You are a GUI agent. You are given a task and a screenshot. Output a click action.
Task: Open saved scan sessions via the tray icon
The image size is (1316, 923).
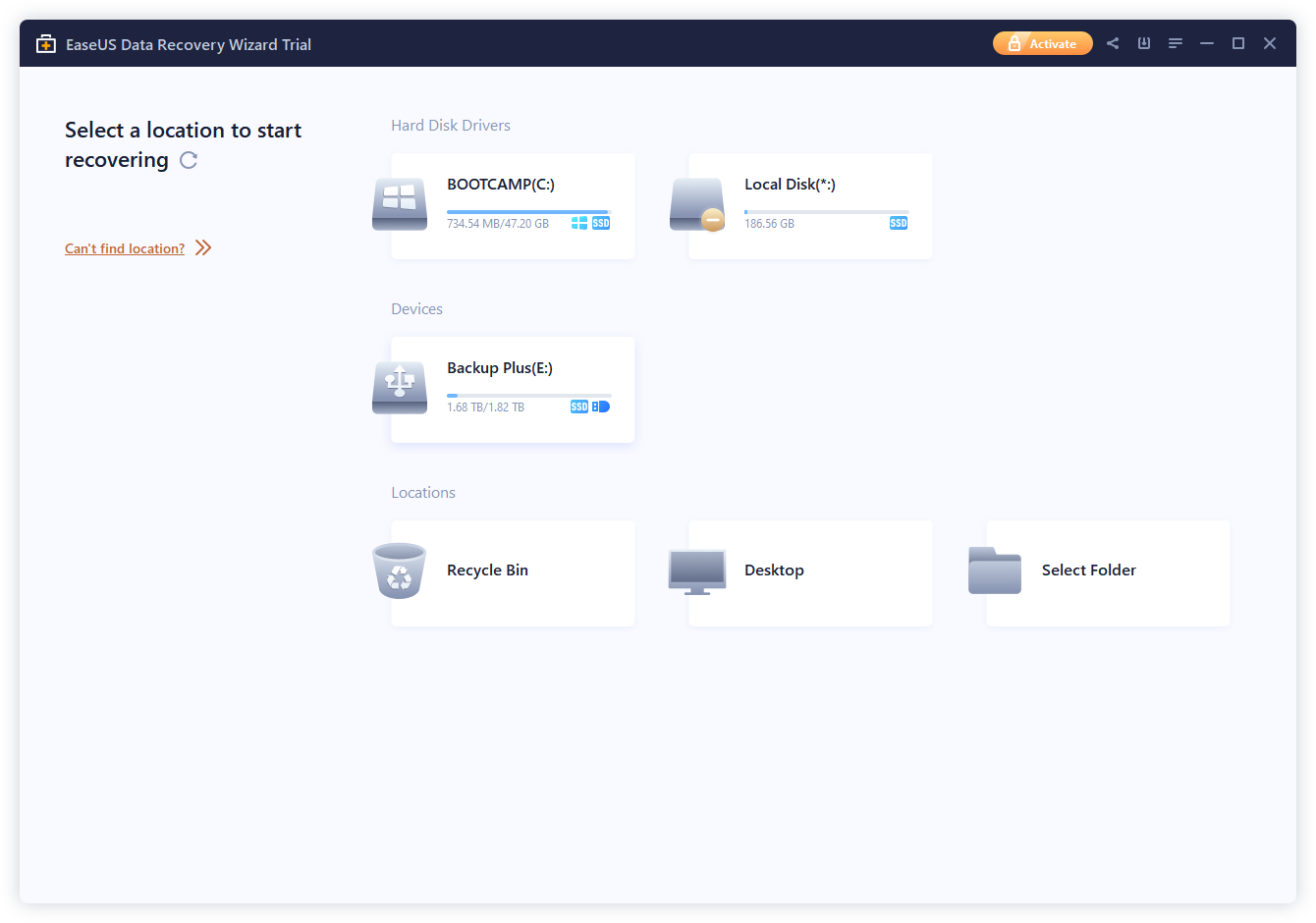click(1144, 43)
